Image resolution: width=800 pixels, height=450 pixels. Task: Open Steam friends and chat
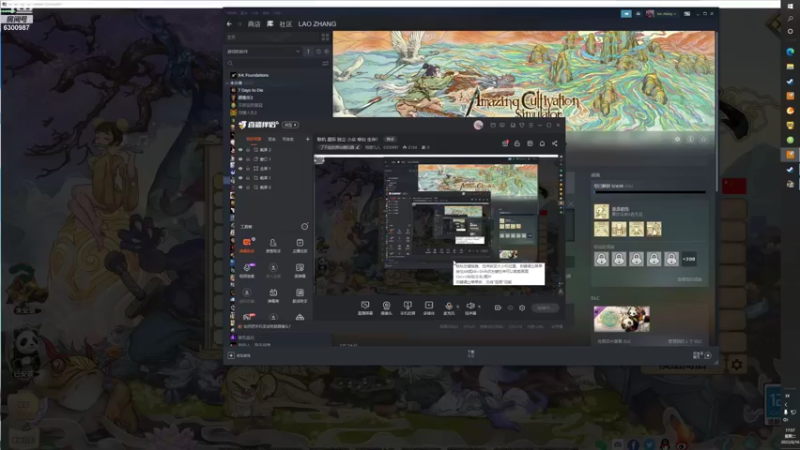(x=702, y=355)
